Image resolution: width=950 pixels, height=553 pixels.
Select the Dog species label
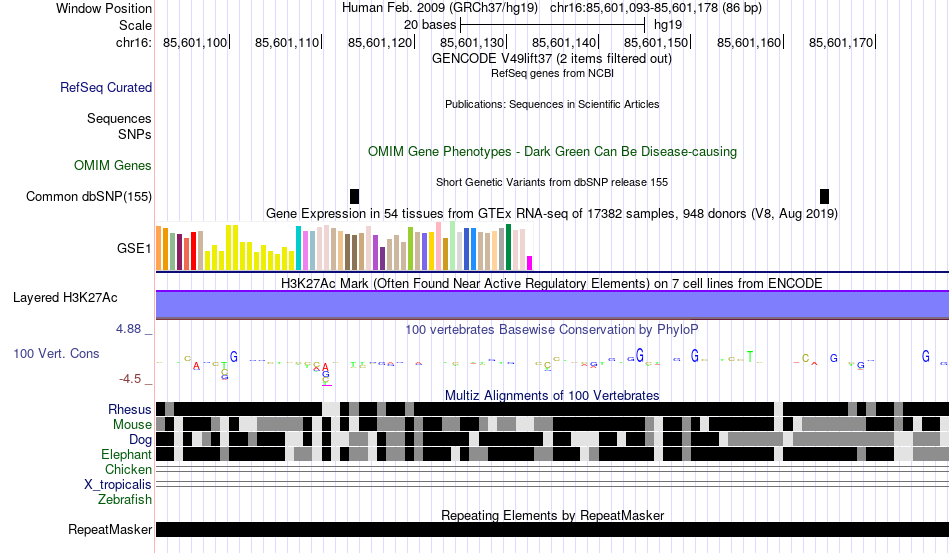pyautogui.click(x=140, y=440)
